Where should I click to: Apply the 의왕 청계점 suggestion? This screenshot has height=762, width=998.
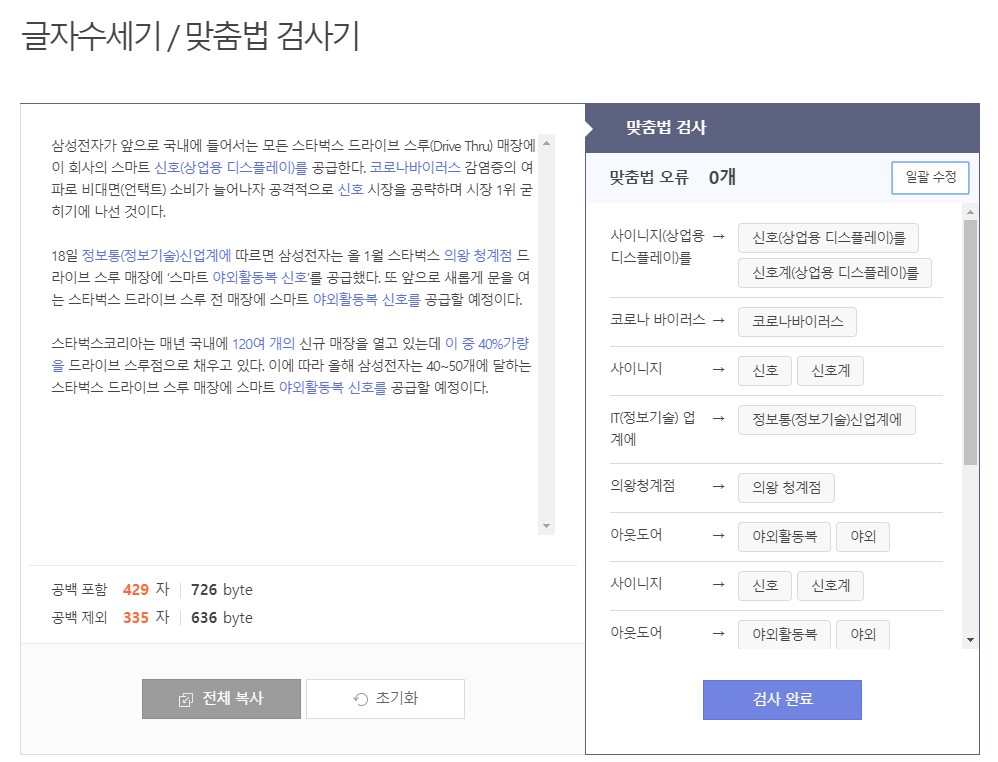[786, 488]
